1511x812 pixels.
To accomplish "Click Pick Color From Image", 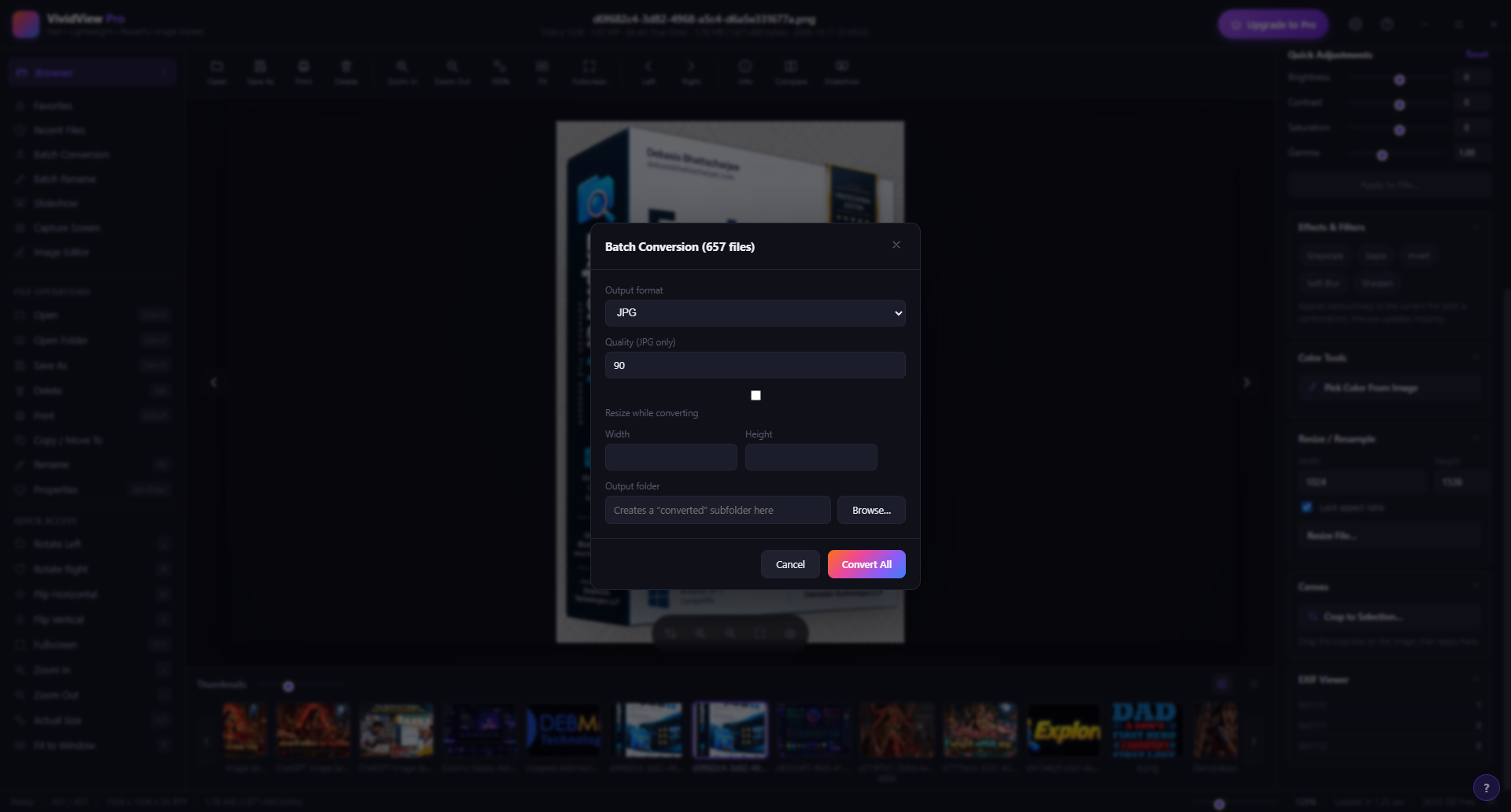I will [1390, 388].
